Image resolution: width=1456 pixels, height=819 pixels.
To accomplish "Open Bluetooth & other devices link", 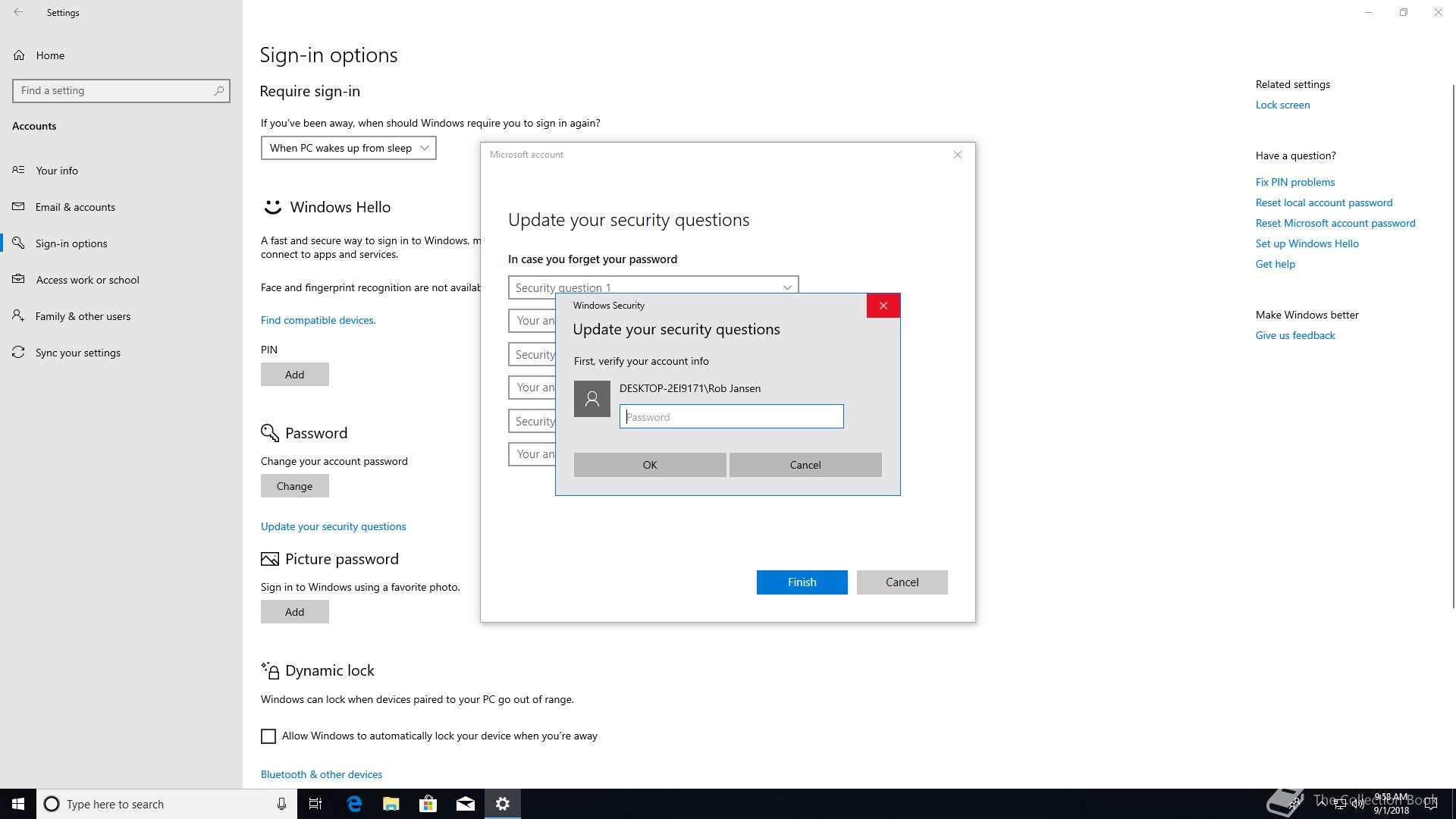I will click(322, 774).
